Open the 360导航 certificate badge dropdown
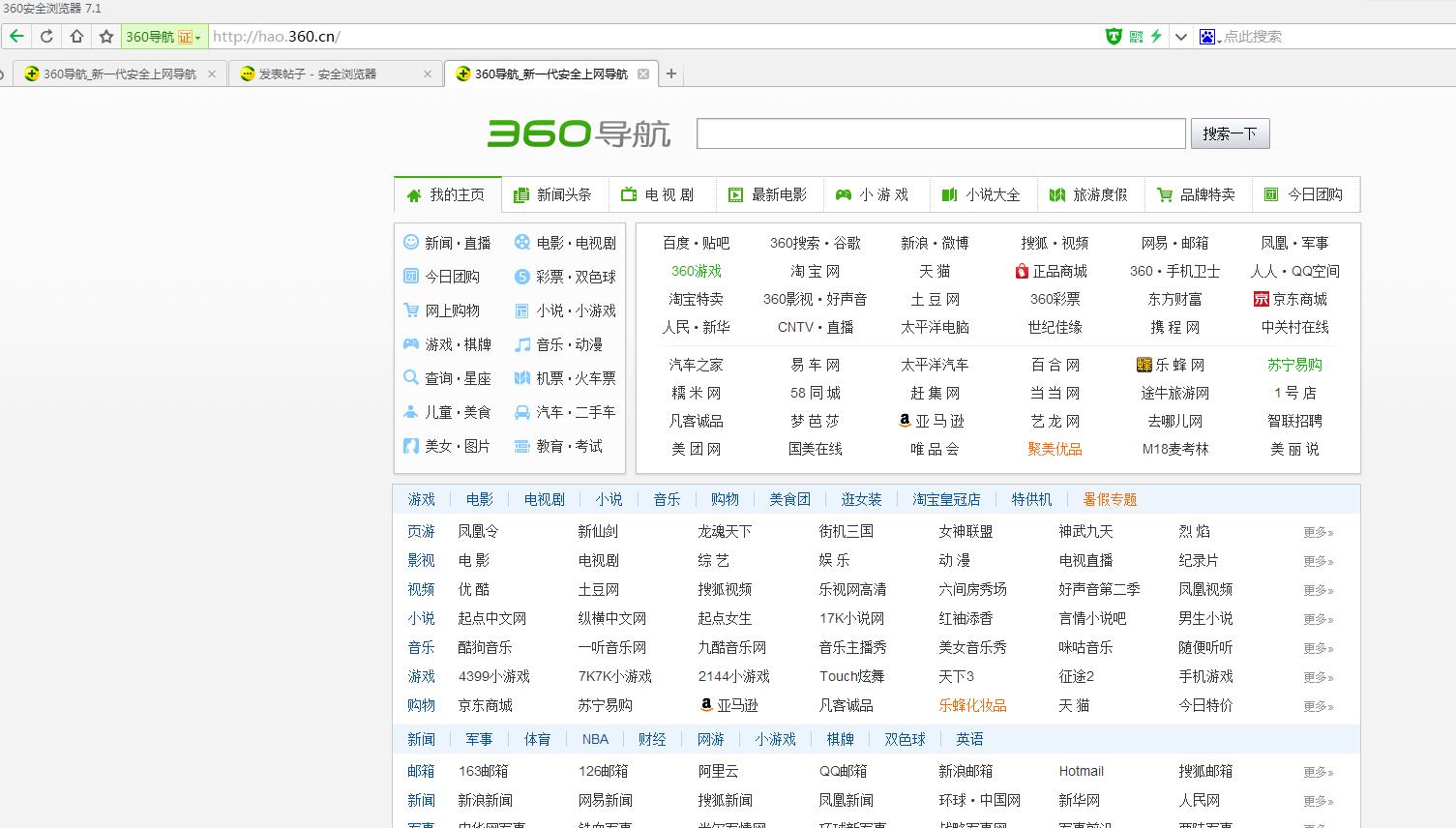The width and height of the screenshot is (1456, 828). coord(163,37)
